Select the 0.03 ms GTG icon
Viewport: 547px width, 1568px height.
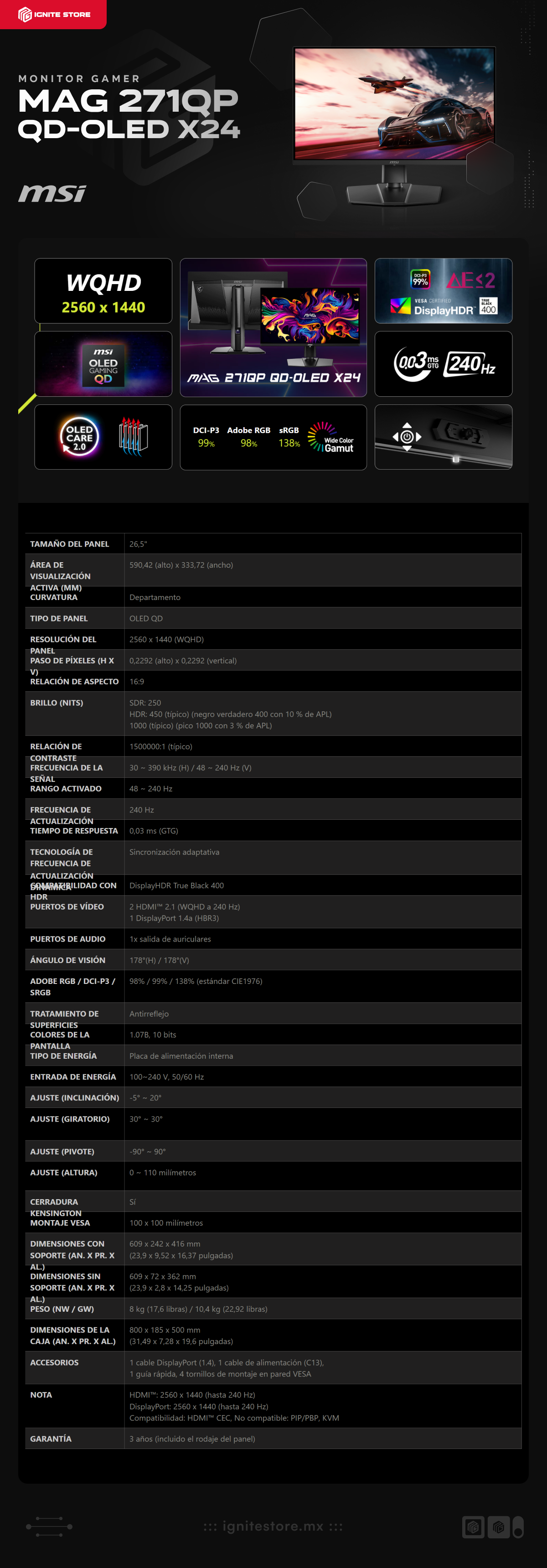coord(417,364)
